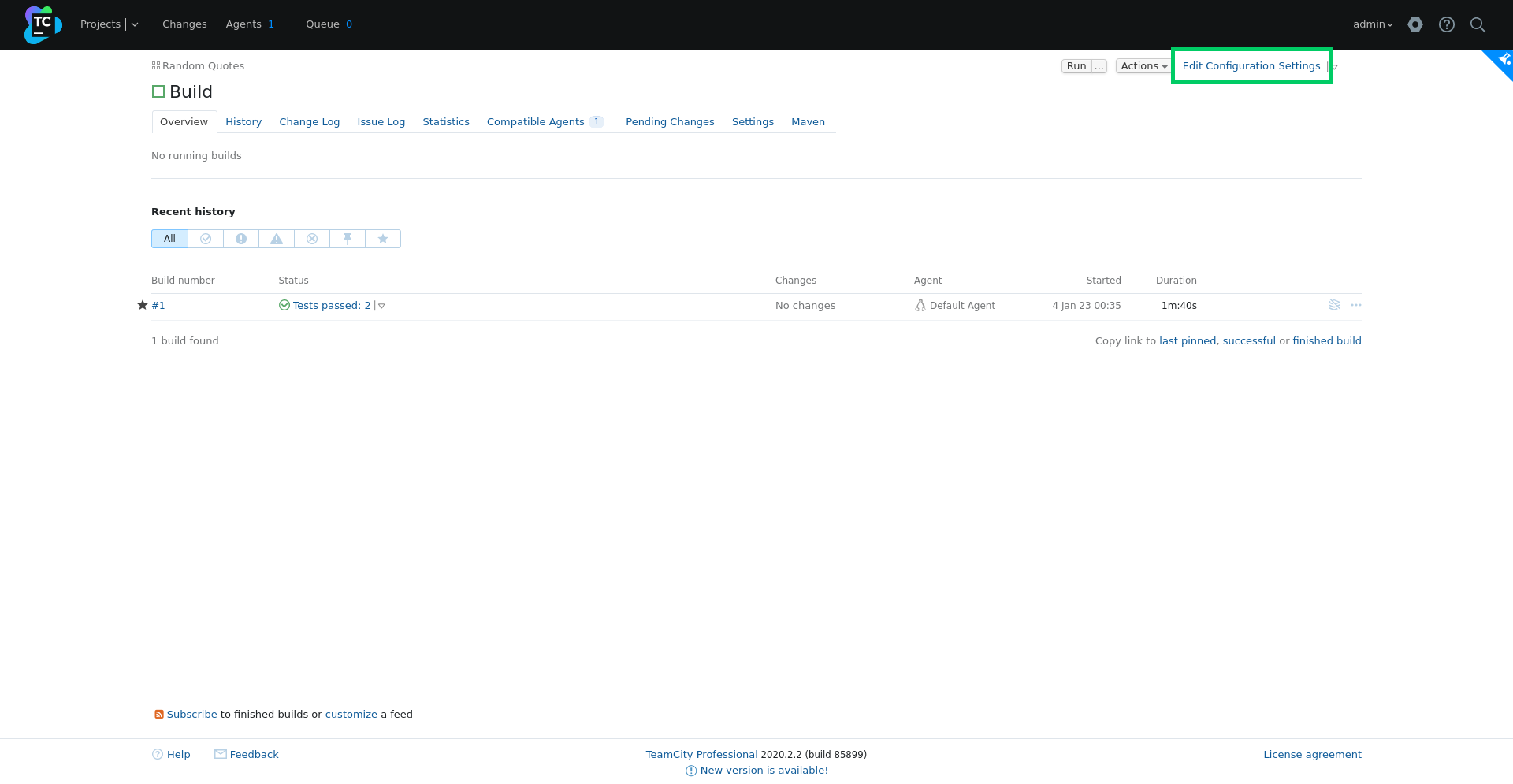This screenshot has width=1513, height=784.
Task: Filter history by successful builds icon
Action: pyautogui.click(x=206, y=239)
